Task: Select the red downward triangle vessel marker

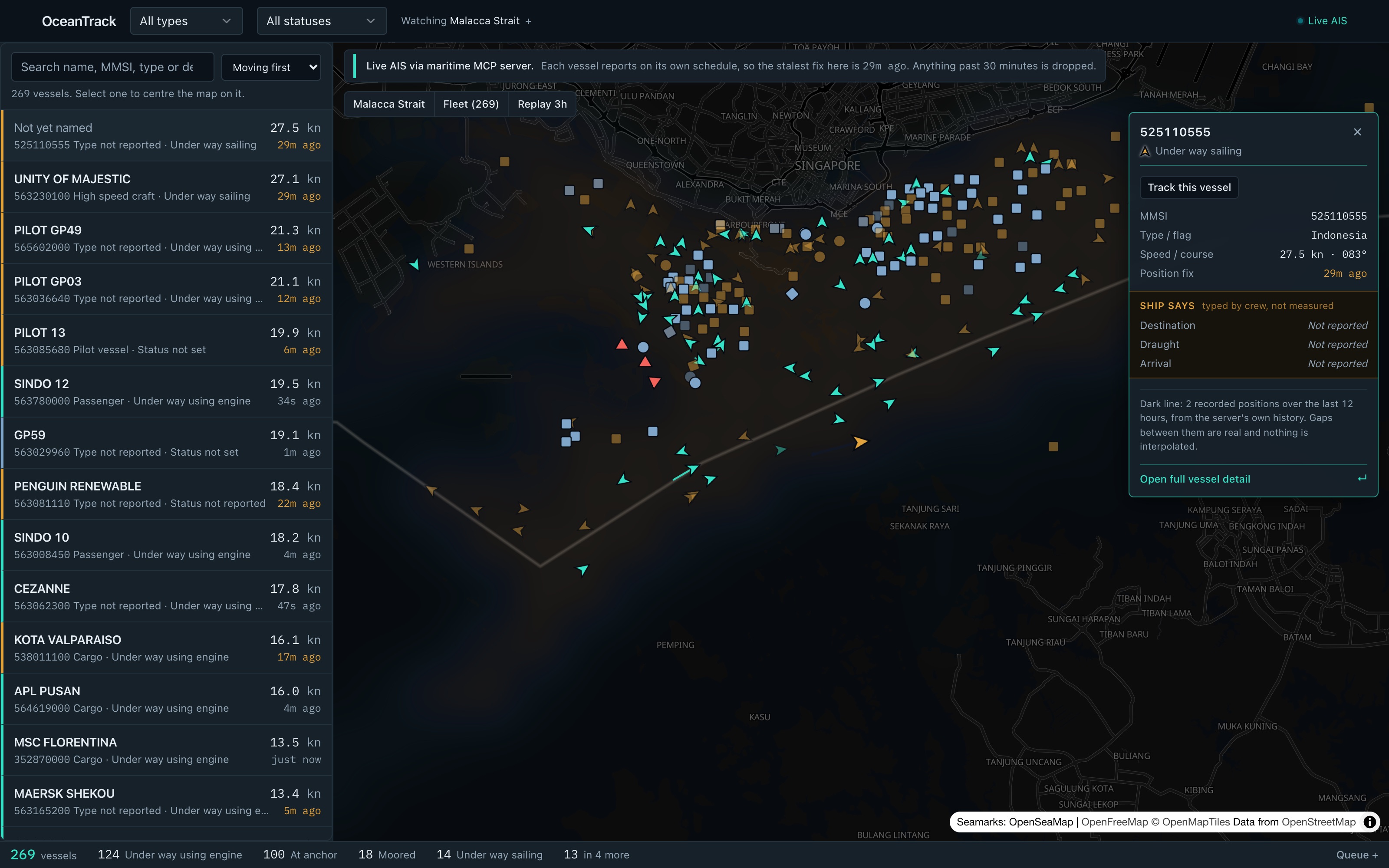Action: pos(654,382)
